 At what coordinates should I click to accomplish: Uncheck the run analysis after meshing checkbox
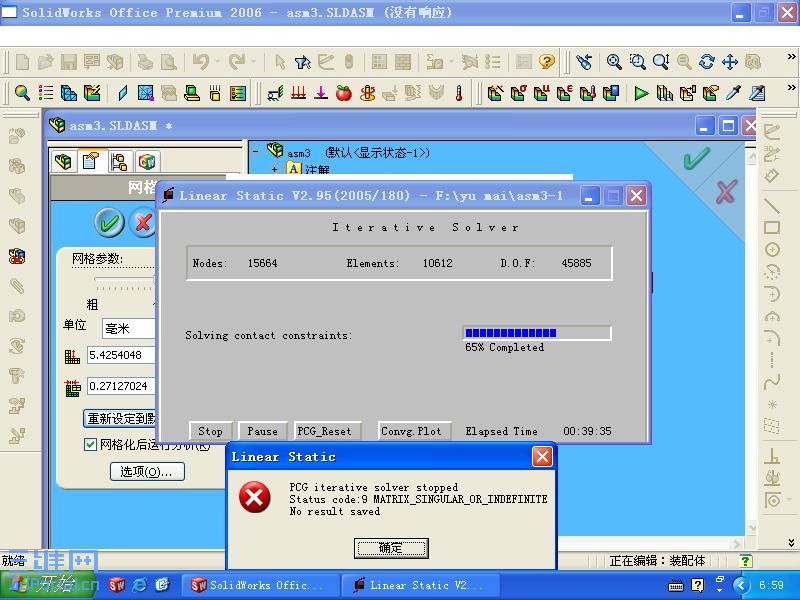pos(90,445)
